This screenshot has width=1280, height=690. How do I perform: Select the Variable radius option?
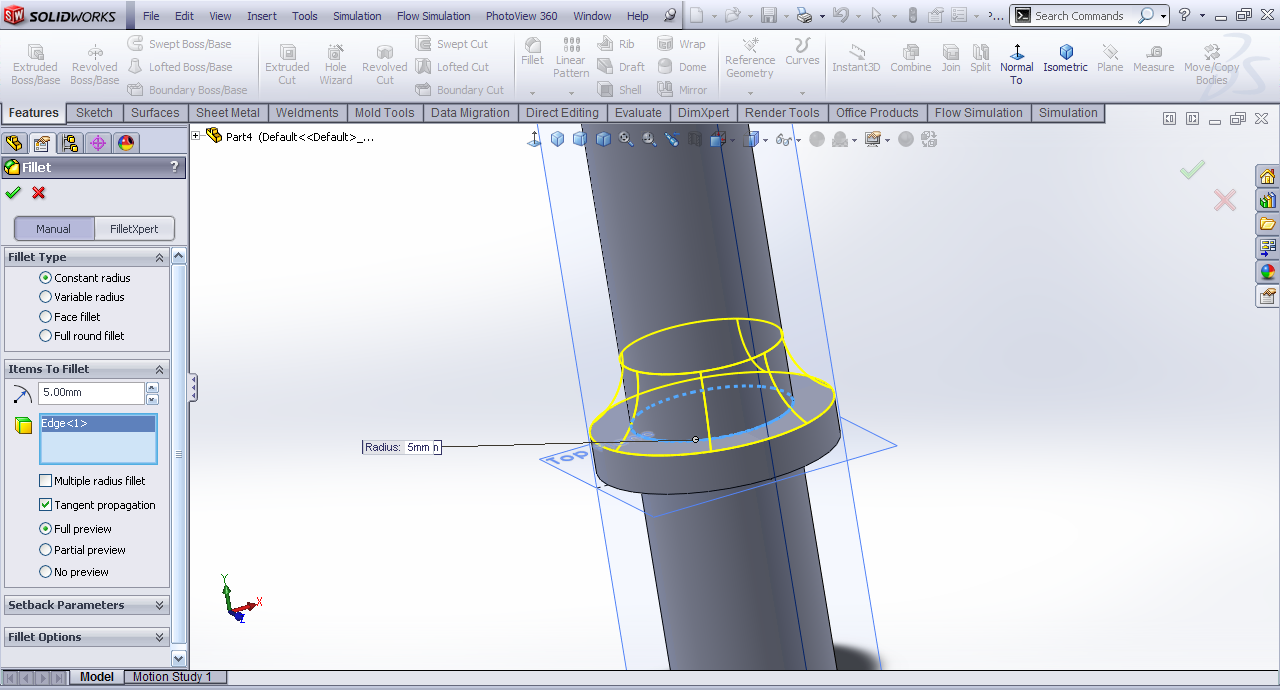[x=45, y=297]
